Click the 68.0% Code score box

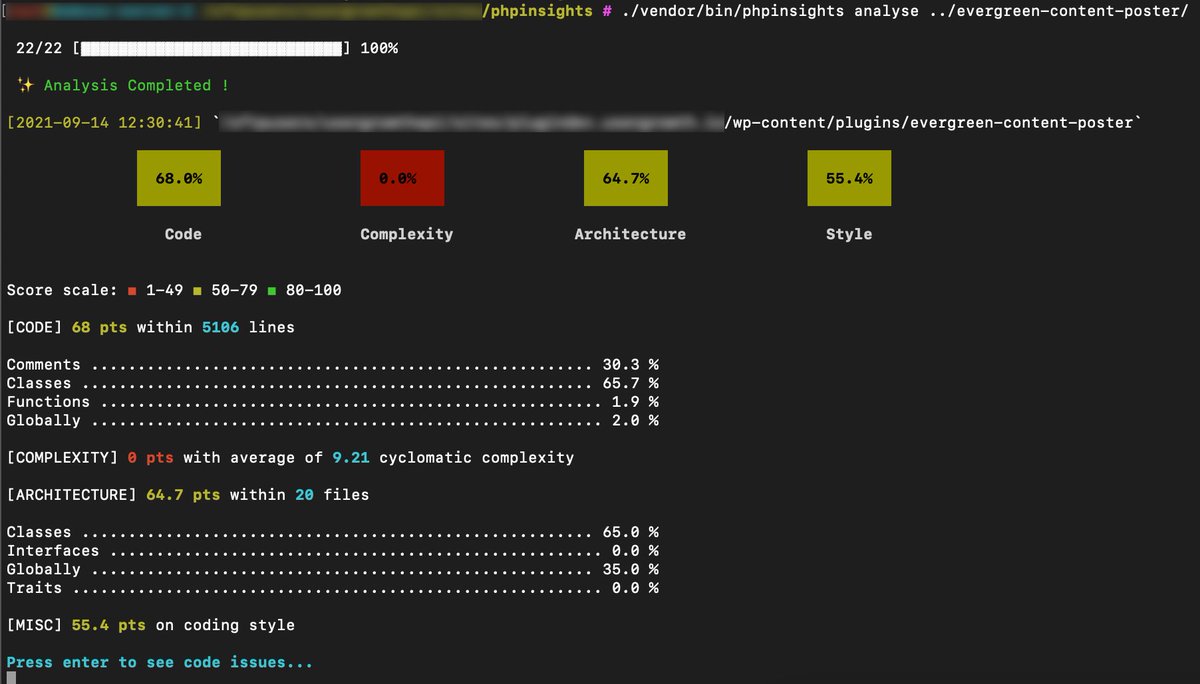tap(179, 178)
